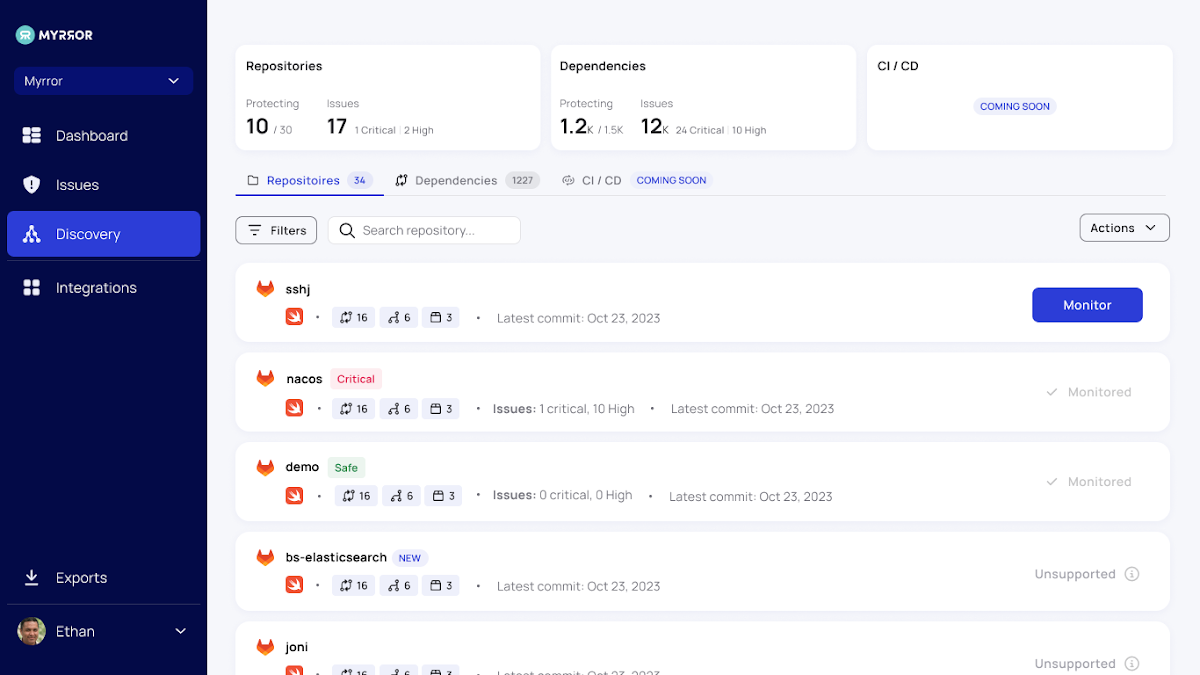Viewport: 1200px width, 675px height.
Task: Expand the Ethan user menu chevron
Action: (181, 631)
